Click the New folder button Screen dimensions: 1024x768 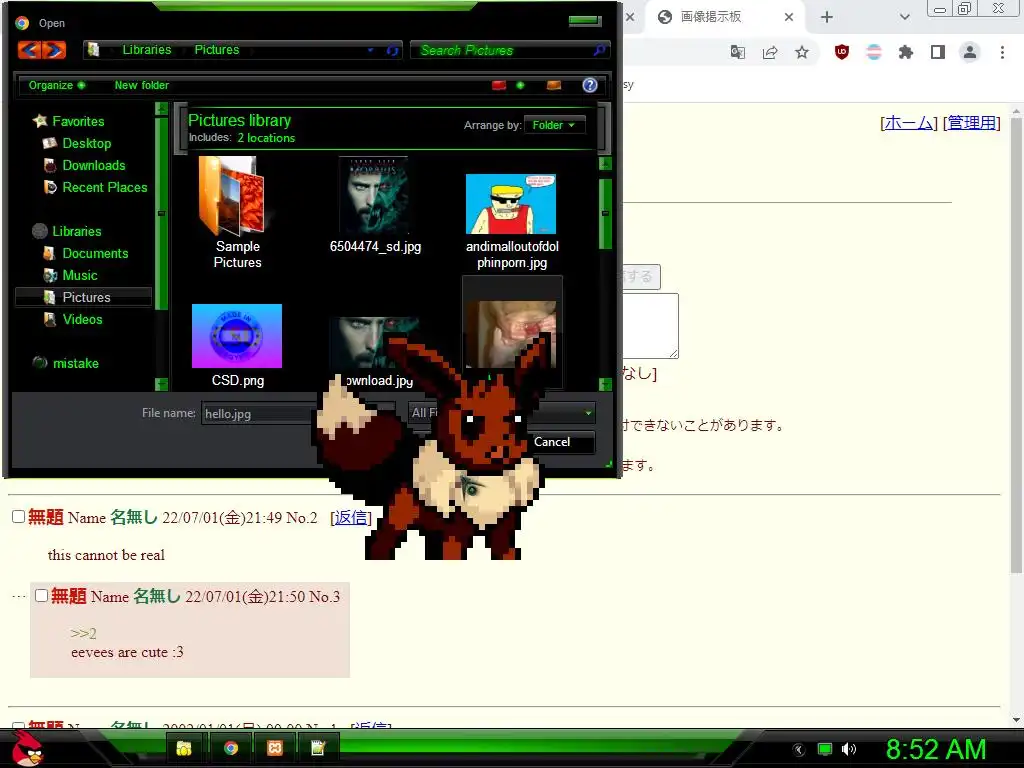tap(142, 85)
